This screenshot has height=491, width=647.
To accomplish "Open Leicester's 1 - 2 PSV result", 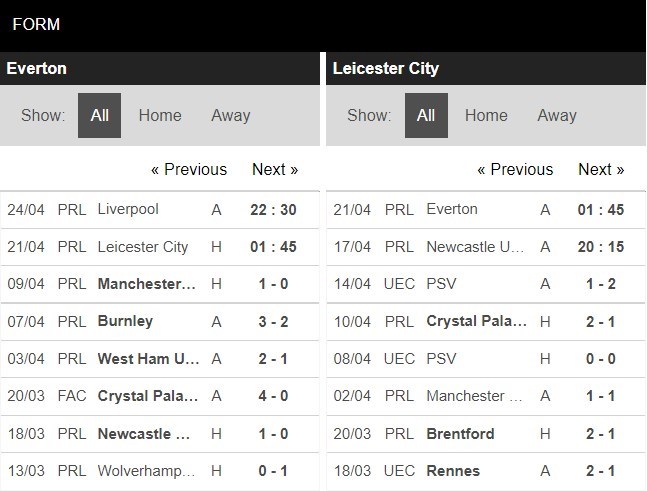I will (600, 284).
